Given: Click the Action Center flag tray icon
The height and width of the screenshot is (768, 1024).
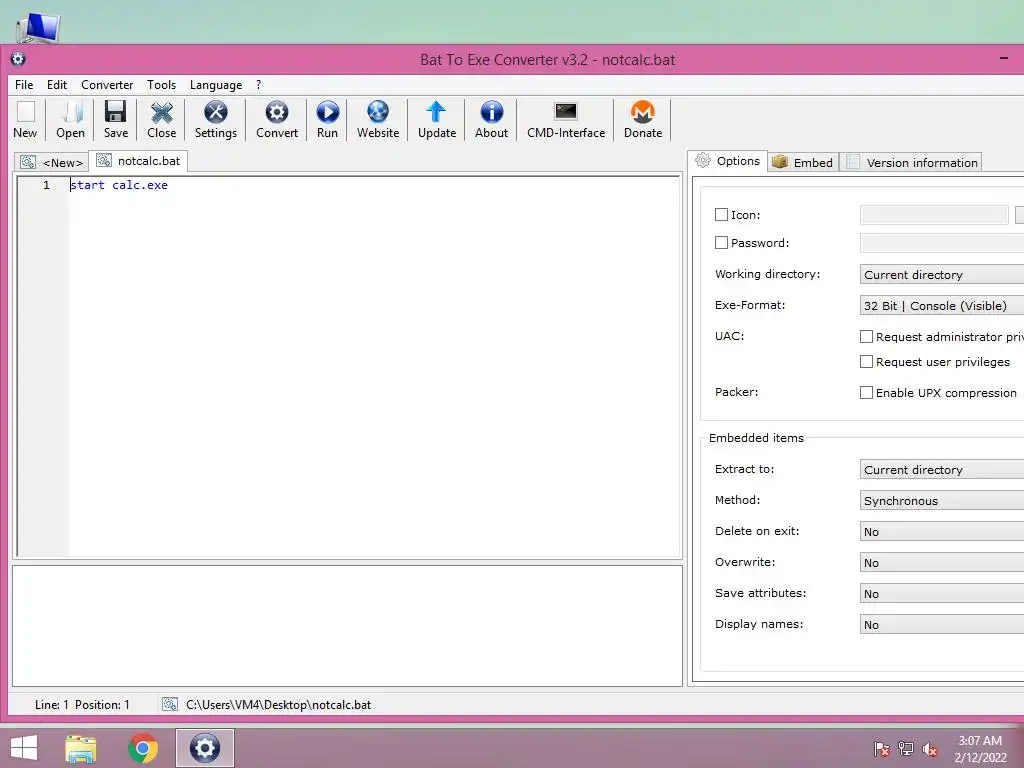Looking at the screenshot, I should (882, 748).
